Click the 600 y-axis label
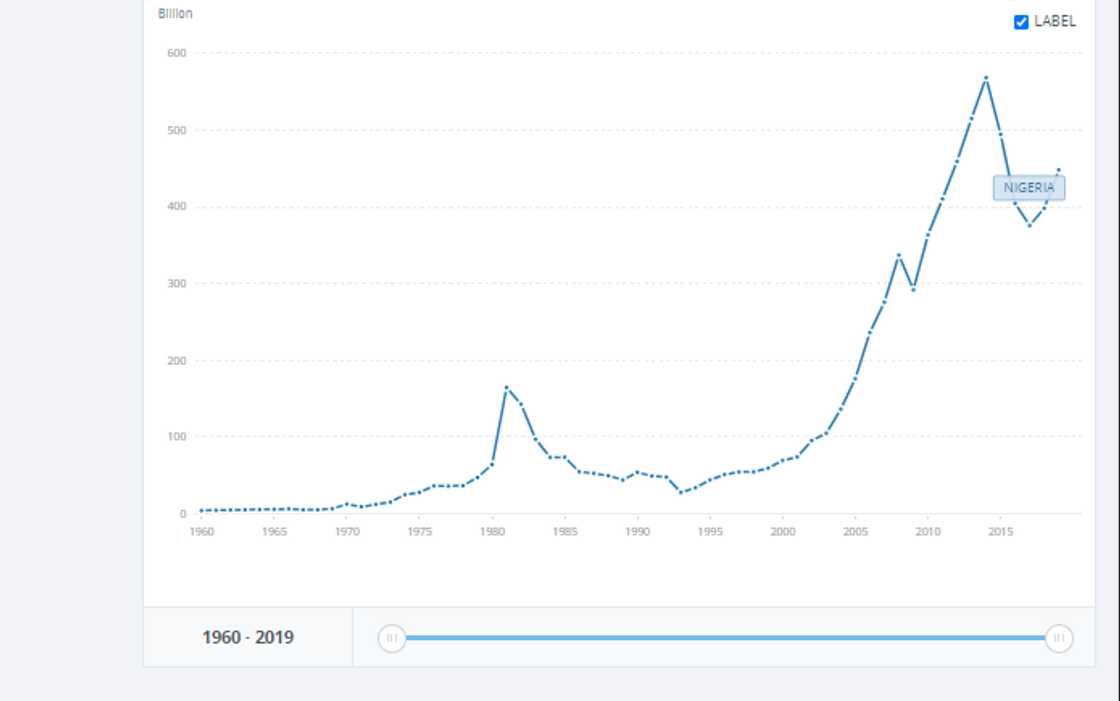Screen dimensions: 1120x701 (177, 53)
